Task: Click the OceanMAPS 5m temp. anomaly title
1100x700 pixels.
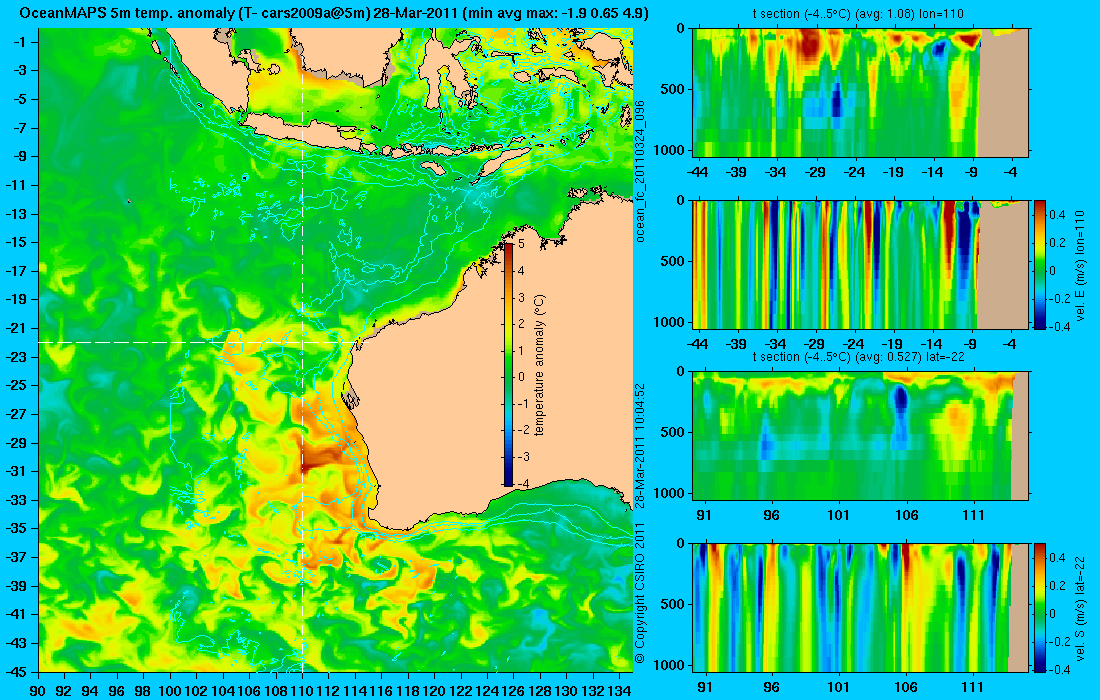Action: tap(334, 13)
